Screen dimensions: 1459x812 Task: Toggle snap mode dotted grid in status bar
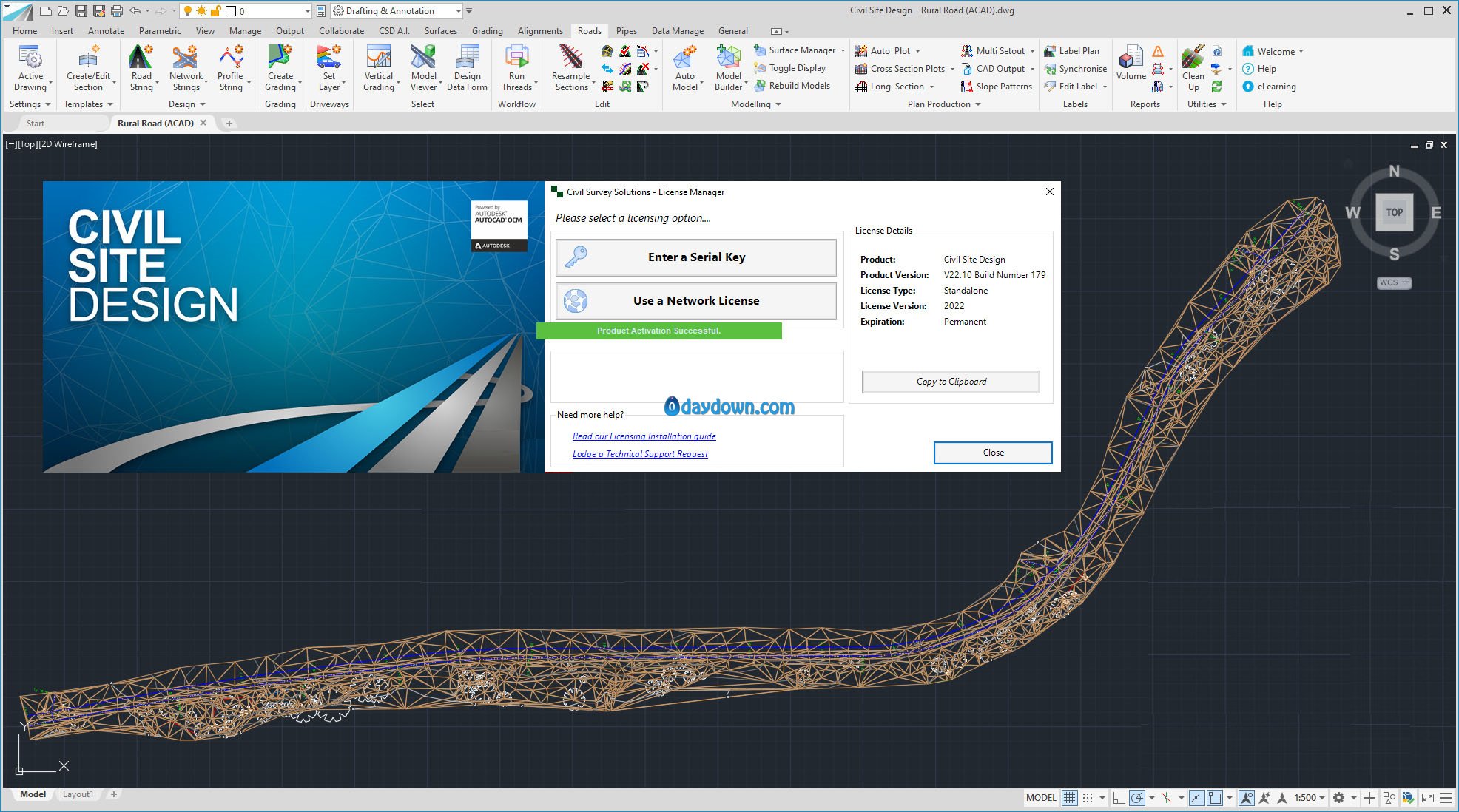pos(1088,798)
